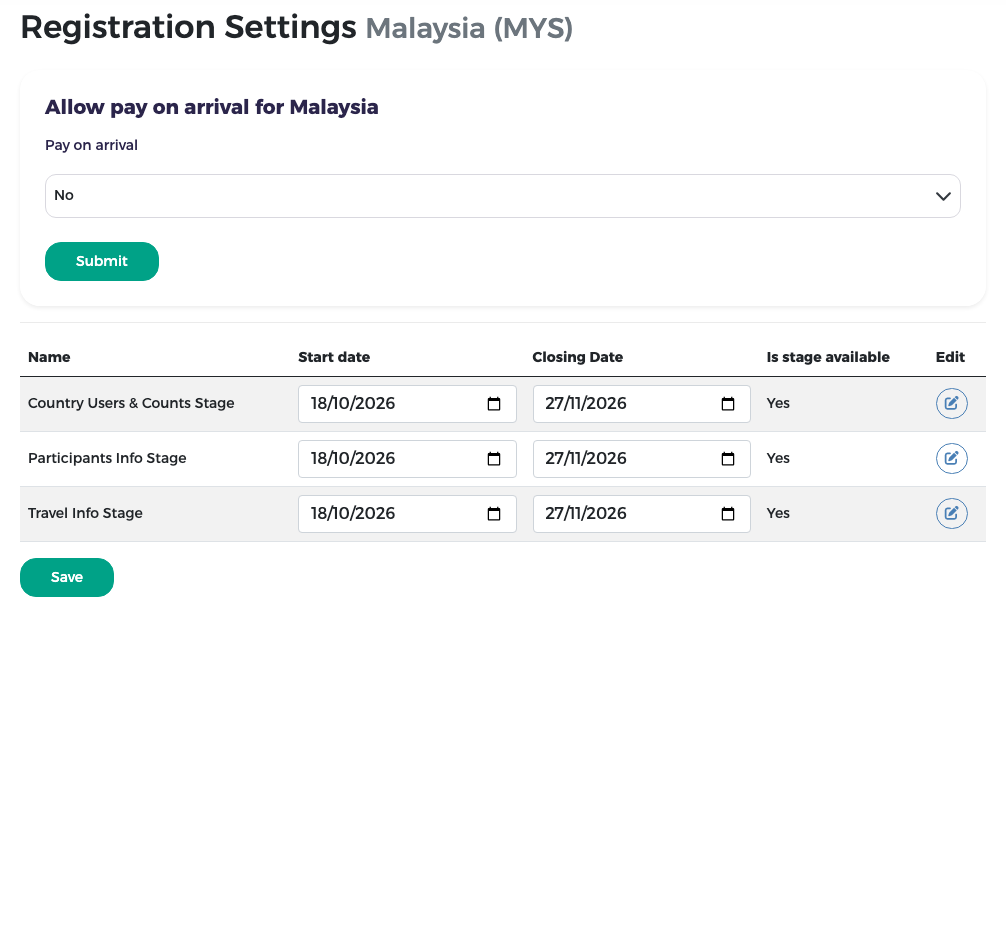Viewport: 1006px width, 933px height.
Task: Edit the Travel Info Stage row
Action: [951, 513]
